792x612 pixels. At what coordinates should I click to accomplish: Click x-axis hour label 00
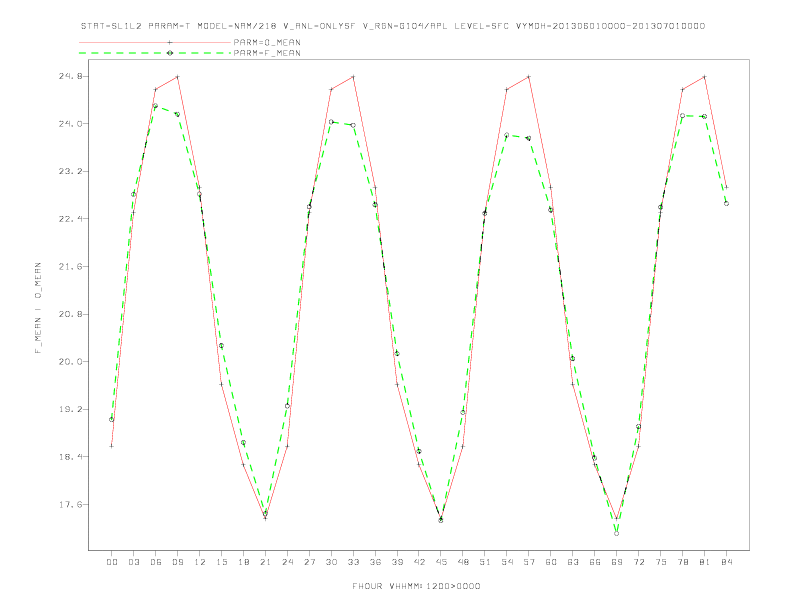coord(112,562)
